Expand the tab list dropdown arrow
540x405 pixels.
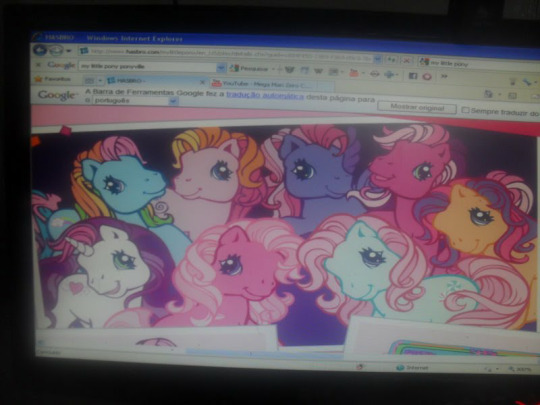tap(100, 81)
